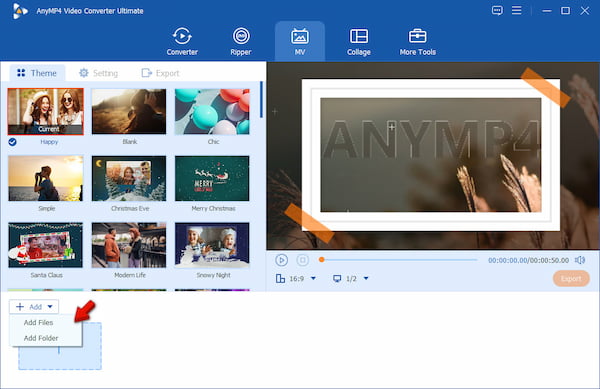Click the playback time display 00:00:00.00/00:00:50.00
The width and height of the screenshot is (600, 389).
(528, 260)
